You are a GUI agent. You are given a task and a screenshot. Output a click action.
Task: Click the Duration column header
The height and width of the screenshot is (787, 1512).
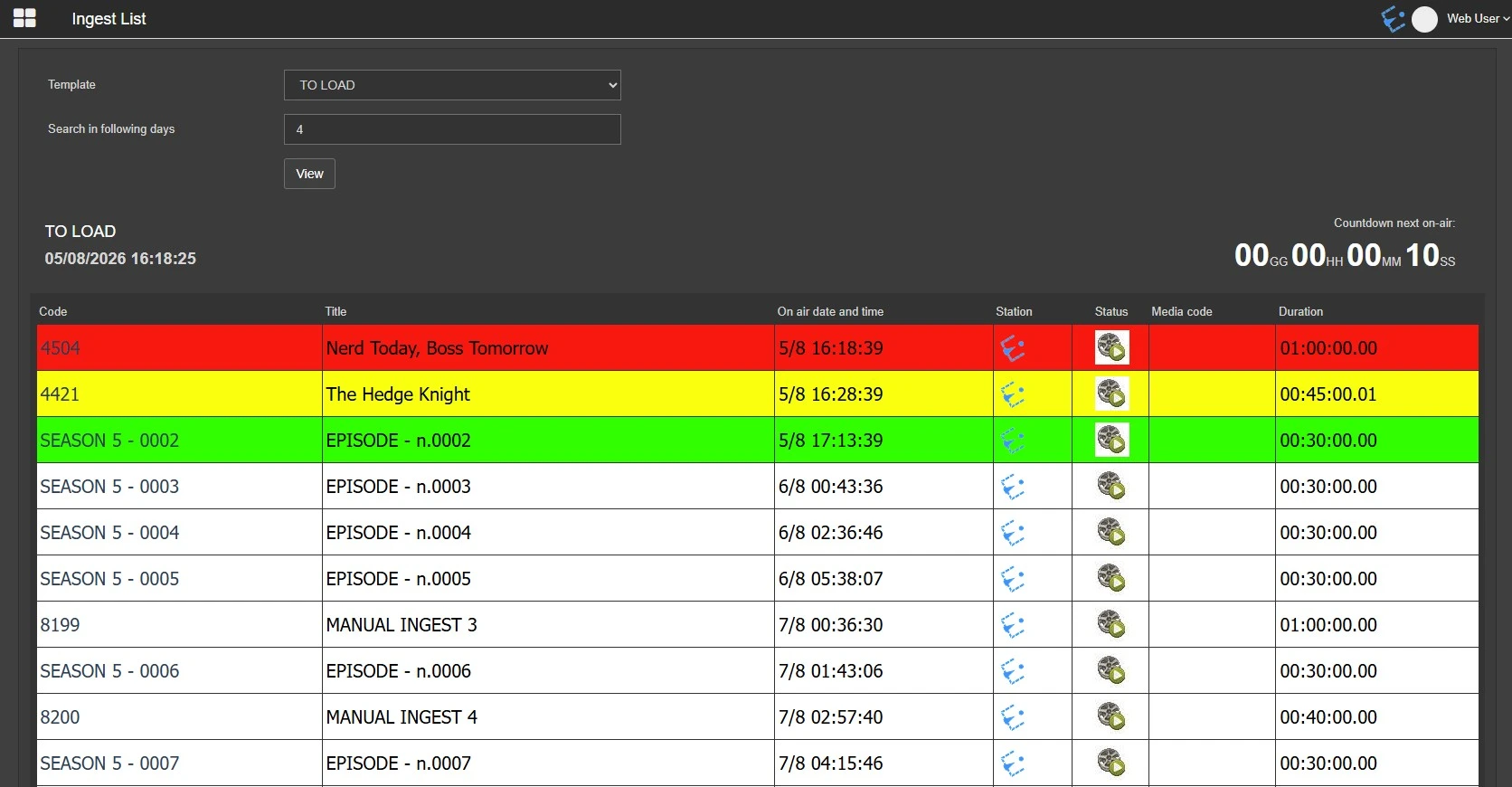[1300, 311]
